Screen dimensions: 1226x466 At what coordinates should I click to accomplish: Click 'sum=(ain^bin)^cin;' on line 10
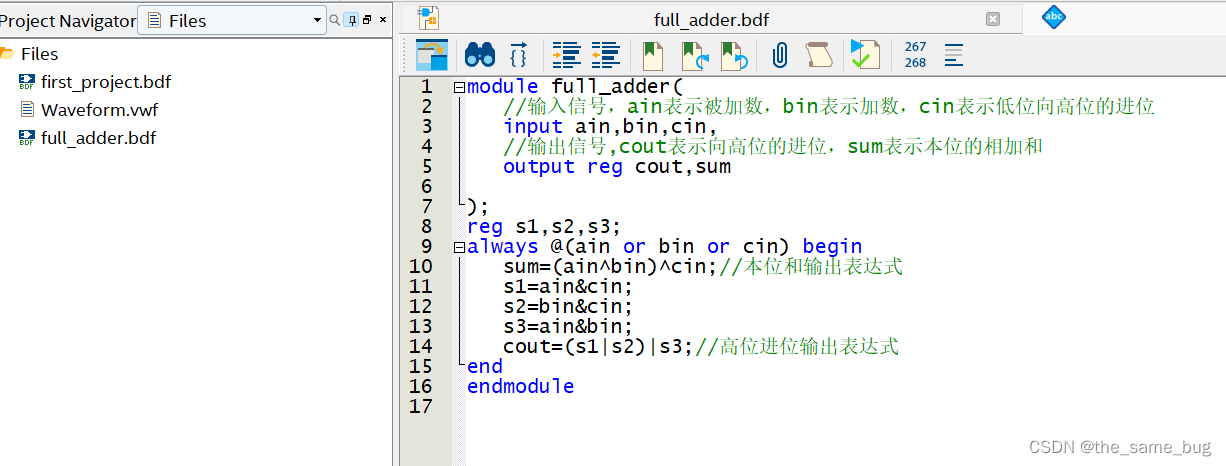tap(610, 267)
